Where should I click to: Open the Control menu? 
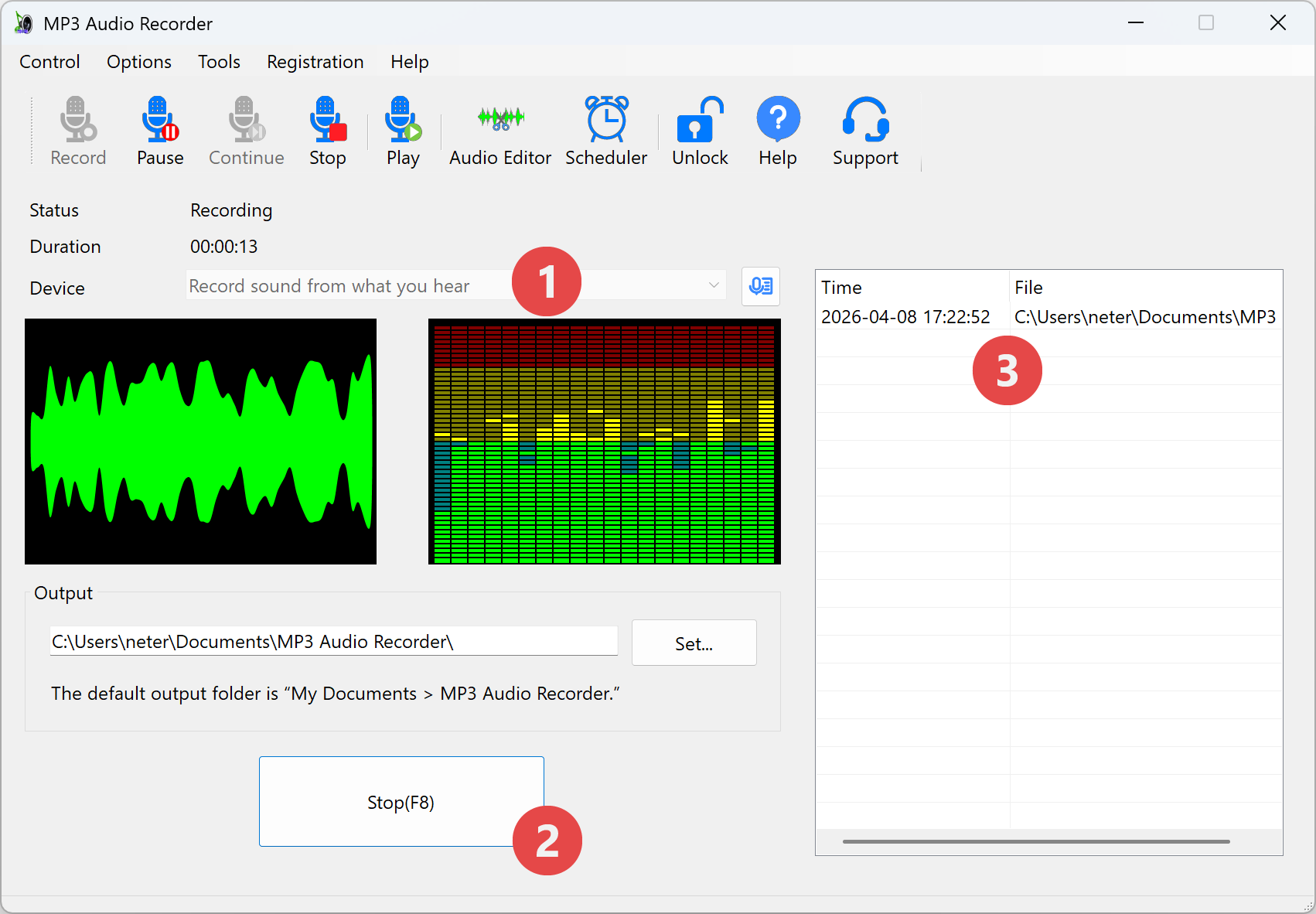tap(49, 62)
